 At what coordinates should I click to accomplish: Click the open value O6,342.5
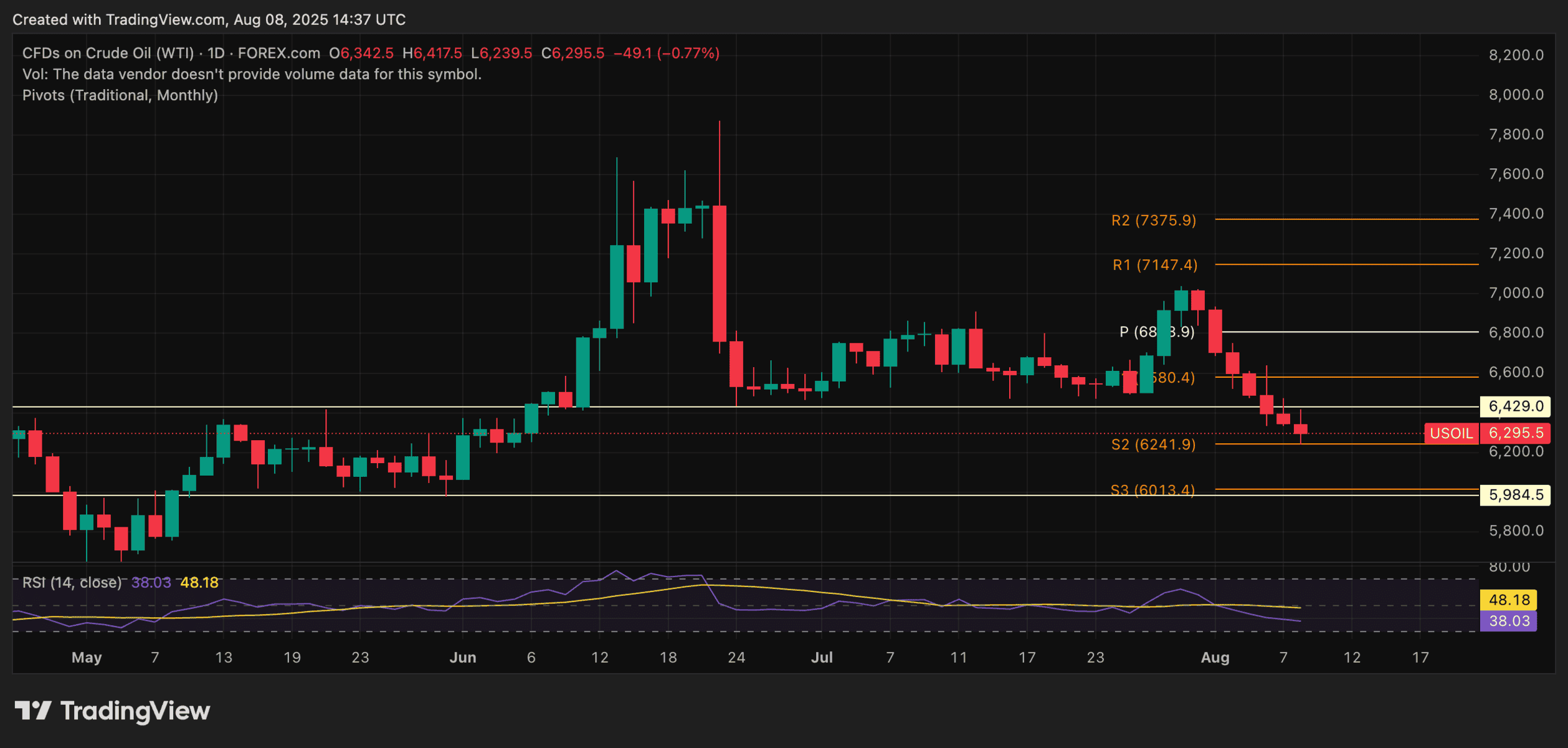pos(361,53)
